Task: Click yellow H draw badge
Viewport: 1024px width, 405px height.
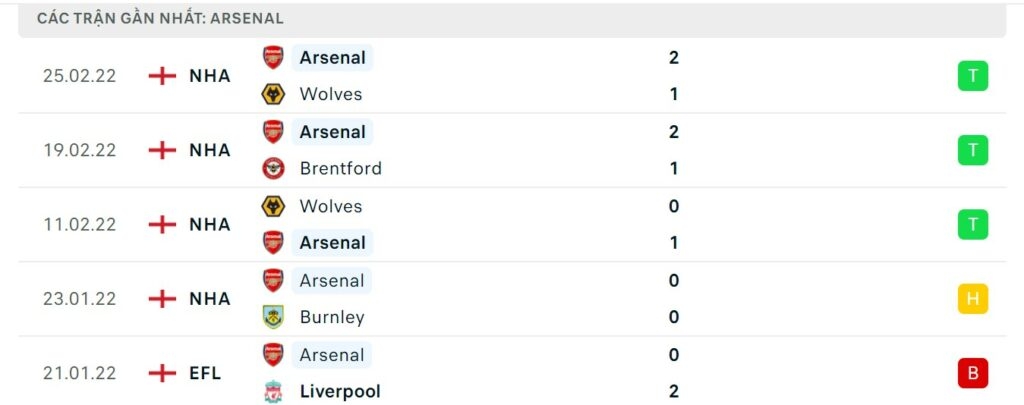Action: [972, 299]
